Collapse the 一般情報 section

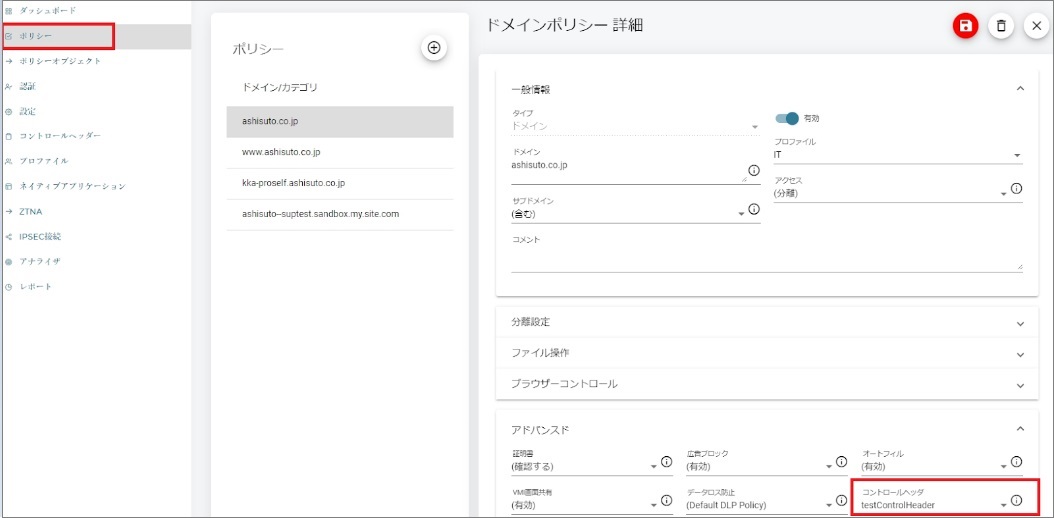pyautogui.click(x=1020, y=89)
